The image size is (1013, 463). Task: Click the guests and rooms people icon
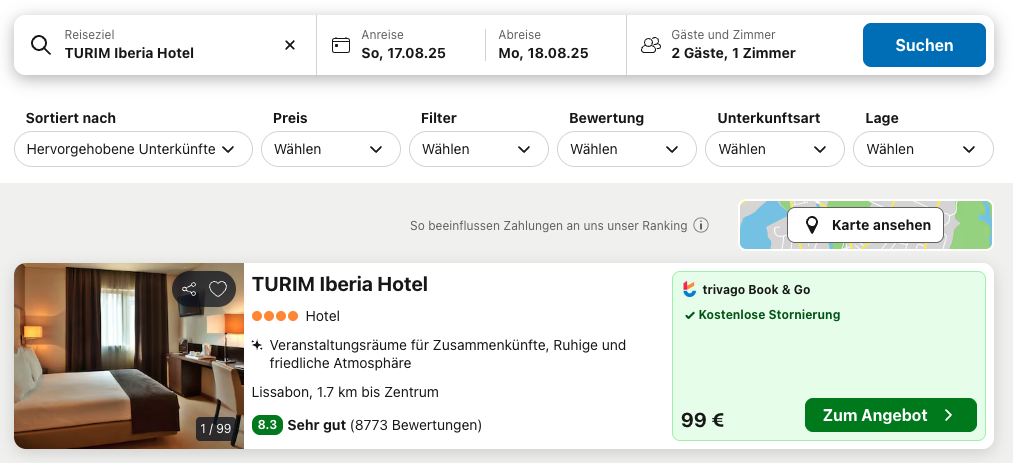651,45
